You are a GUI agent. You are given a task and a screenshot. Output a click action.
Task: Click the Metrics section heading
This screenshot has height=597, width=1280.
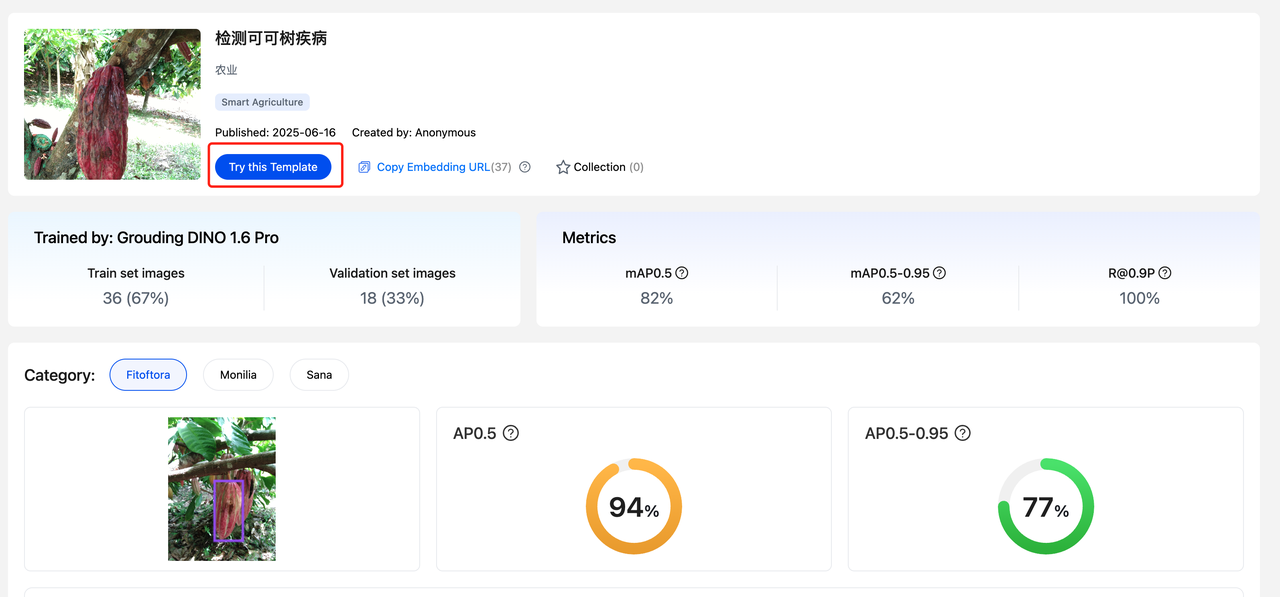589,238
